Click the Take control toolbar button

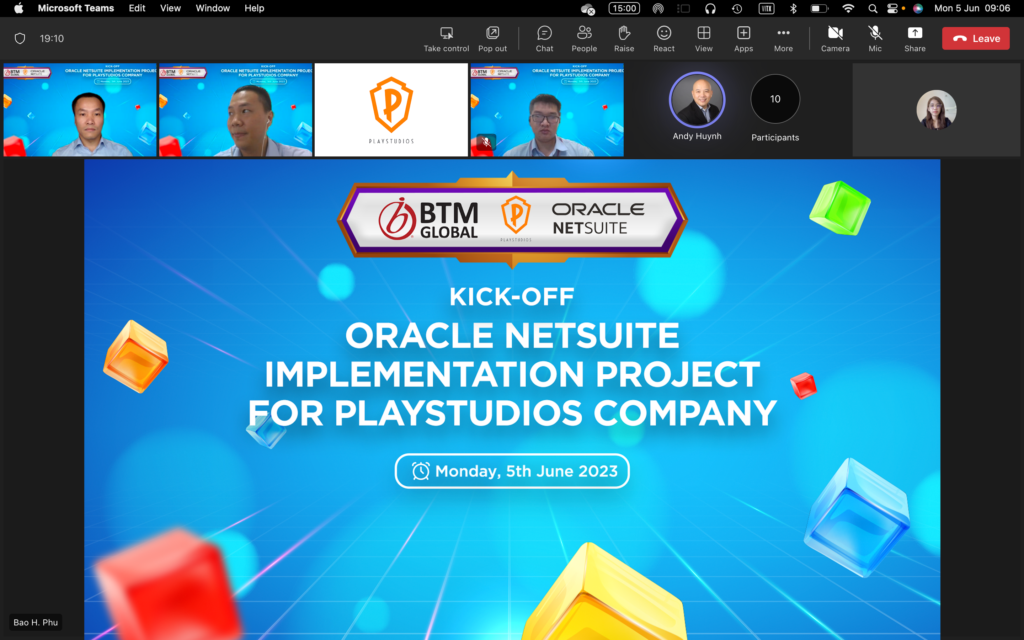tap(446, 39)
